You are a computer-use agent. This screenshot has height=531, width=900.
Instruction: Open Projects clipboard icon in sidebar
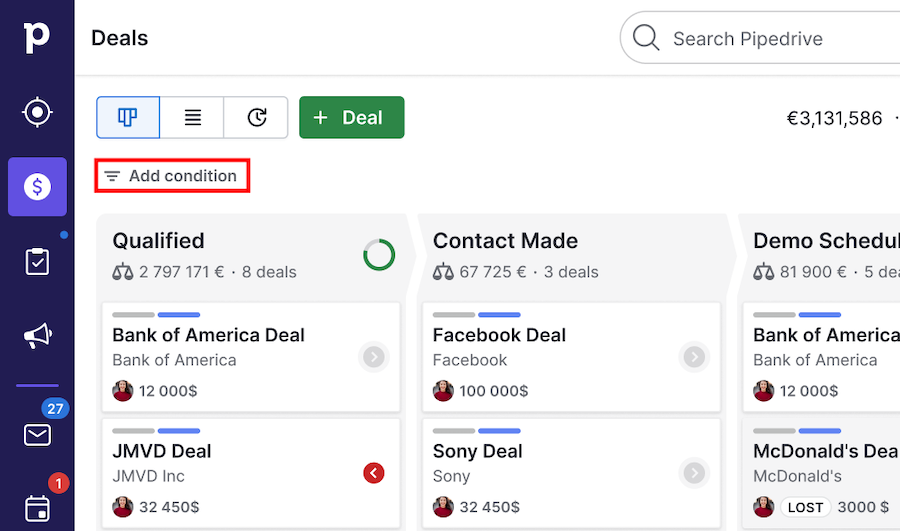pyautogui.click(x=37, y=262)
